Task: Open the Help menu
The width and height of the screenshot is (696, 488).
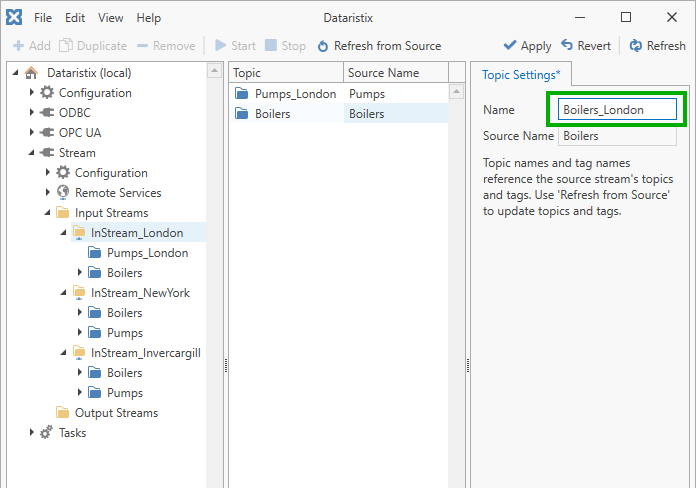Action: 149,18
